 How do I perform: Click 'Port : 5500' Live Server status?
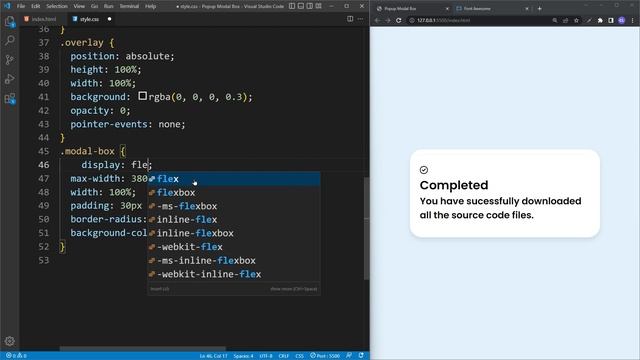pyautogui.click(x=325, y=356)
